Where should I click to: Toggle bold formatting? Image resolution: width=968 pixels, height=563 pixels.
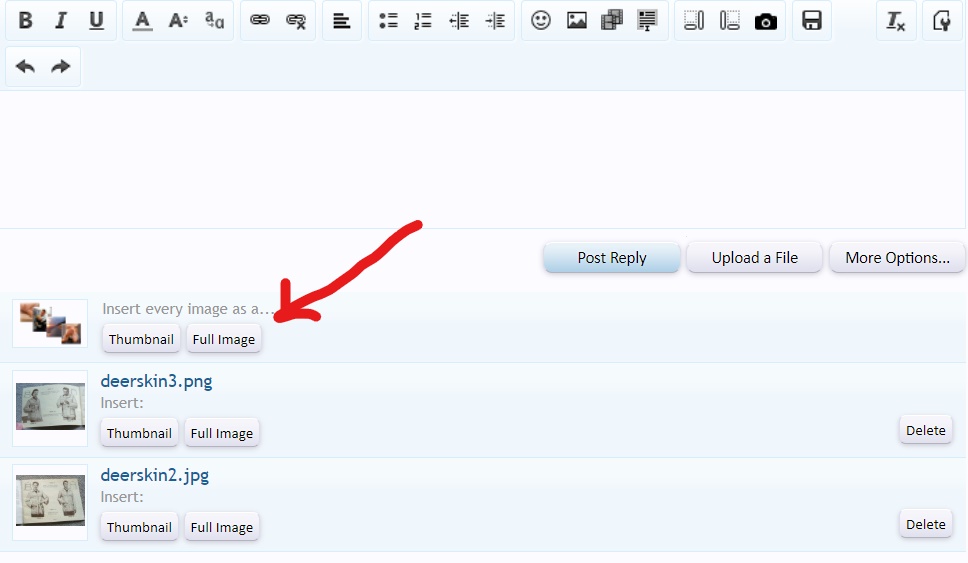[26, 21]
